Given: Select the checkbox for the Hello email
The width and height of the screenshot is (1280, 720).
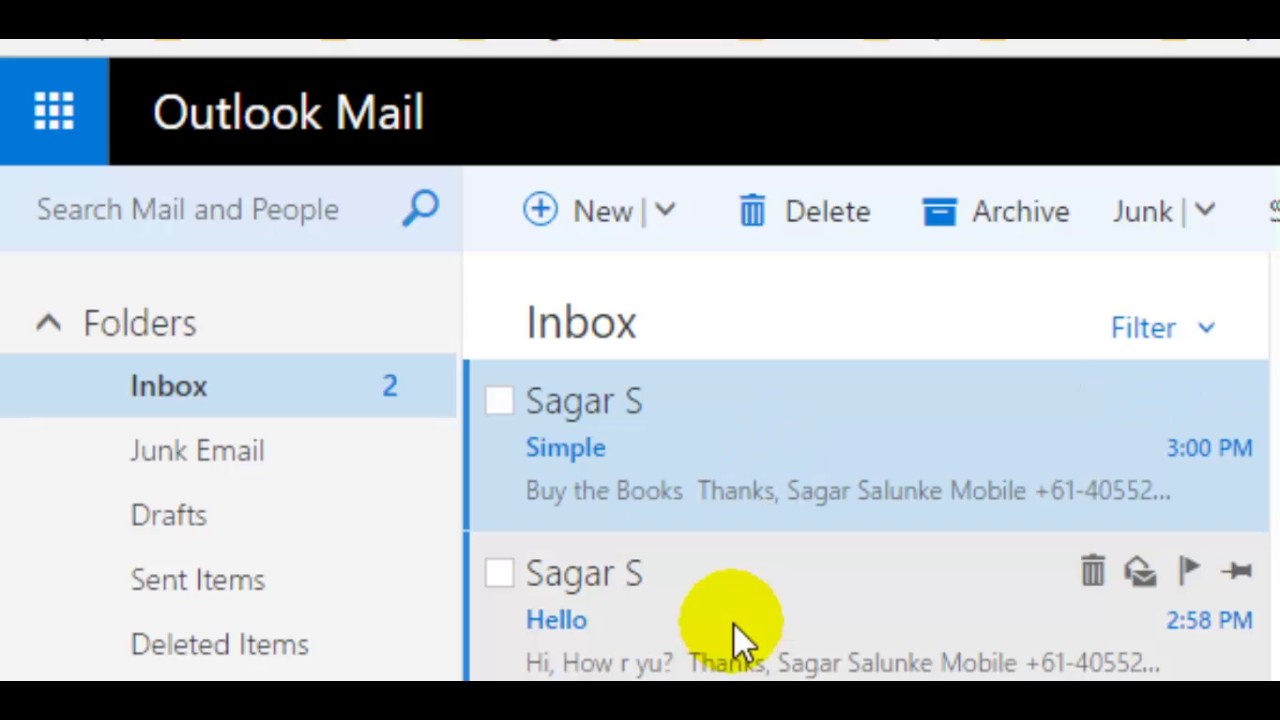Looking at the screenshot, I should pyautogui.click(x=499, y=573).
